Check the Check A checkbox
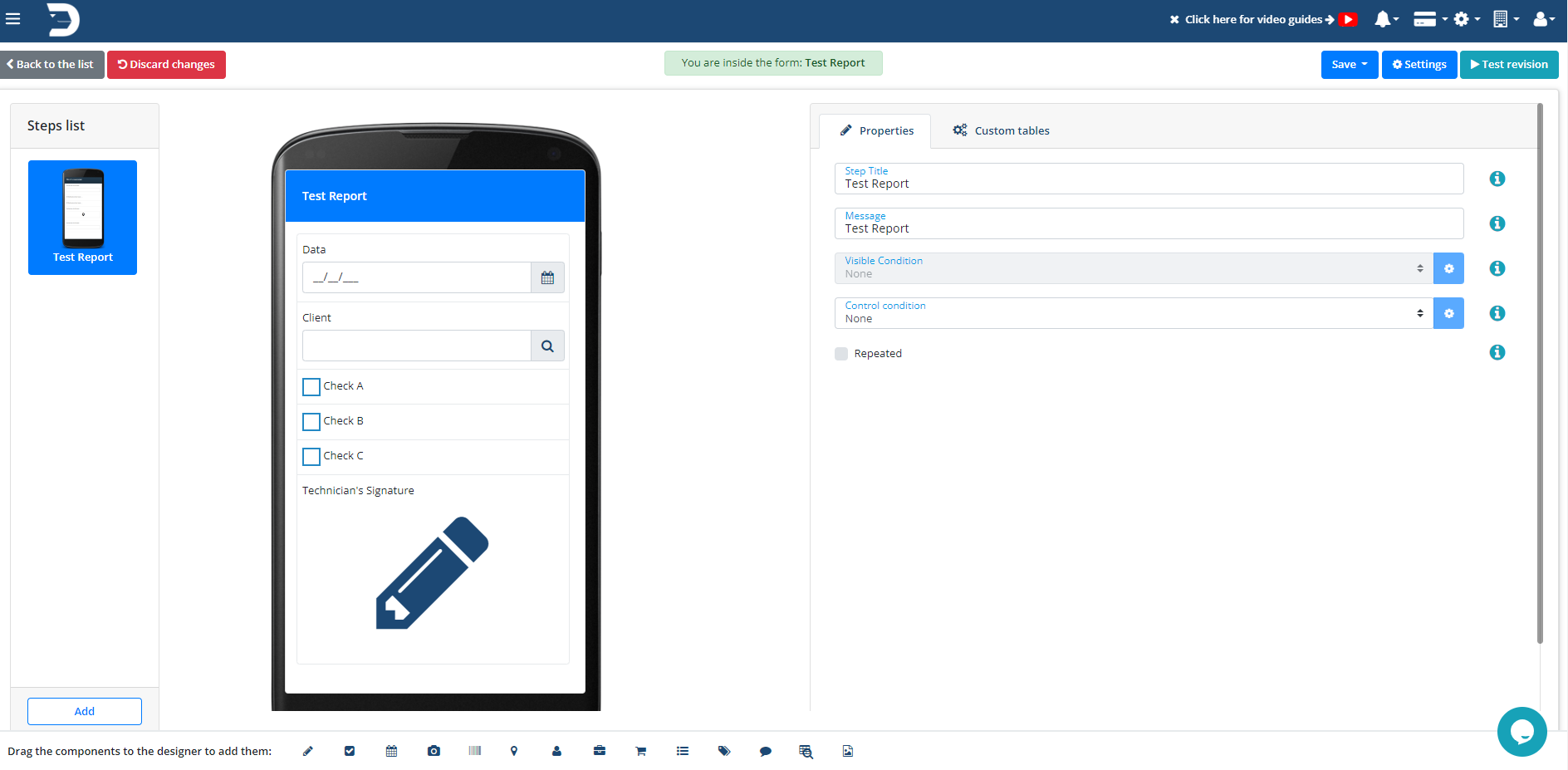The height and width of the screenshot is (770, 1568). (x=311, y=387)
